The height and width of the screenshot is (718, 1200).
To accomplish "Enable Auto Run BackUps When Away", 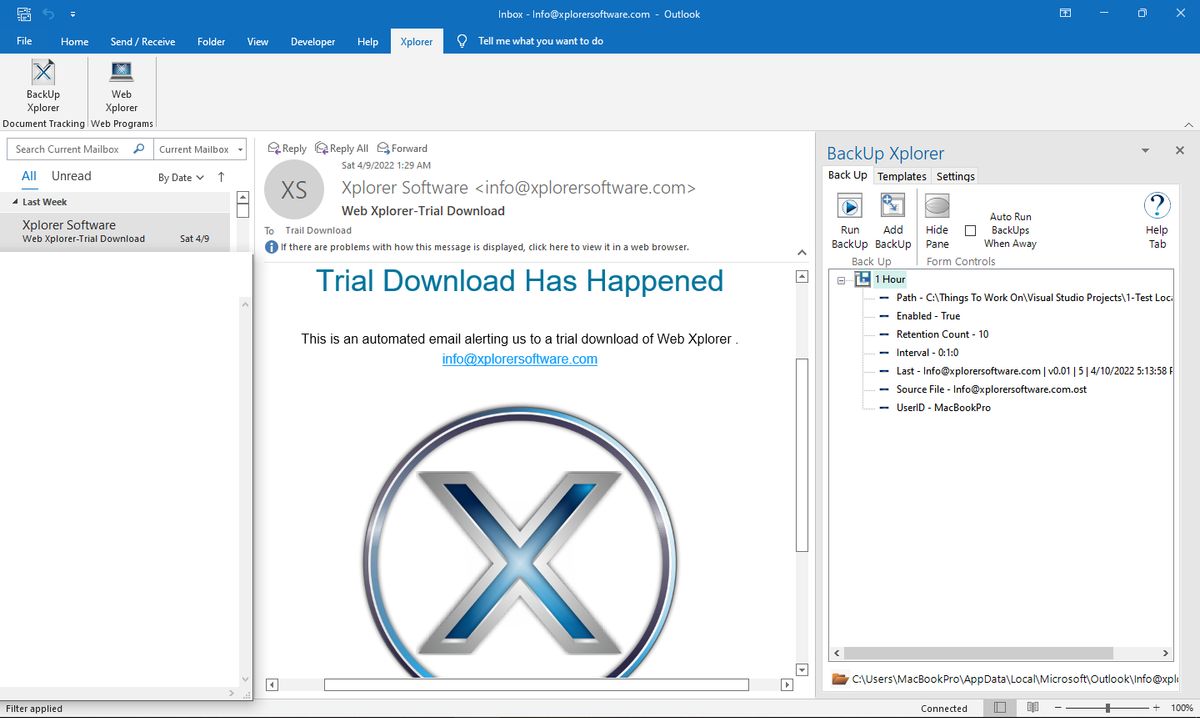I will 970,229.
